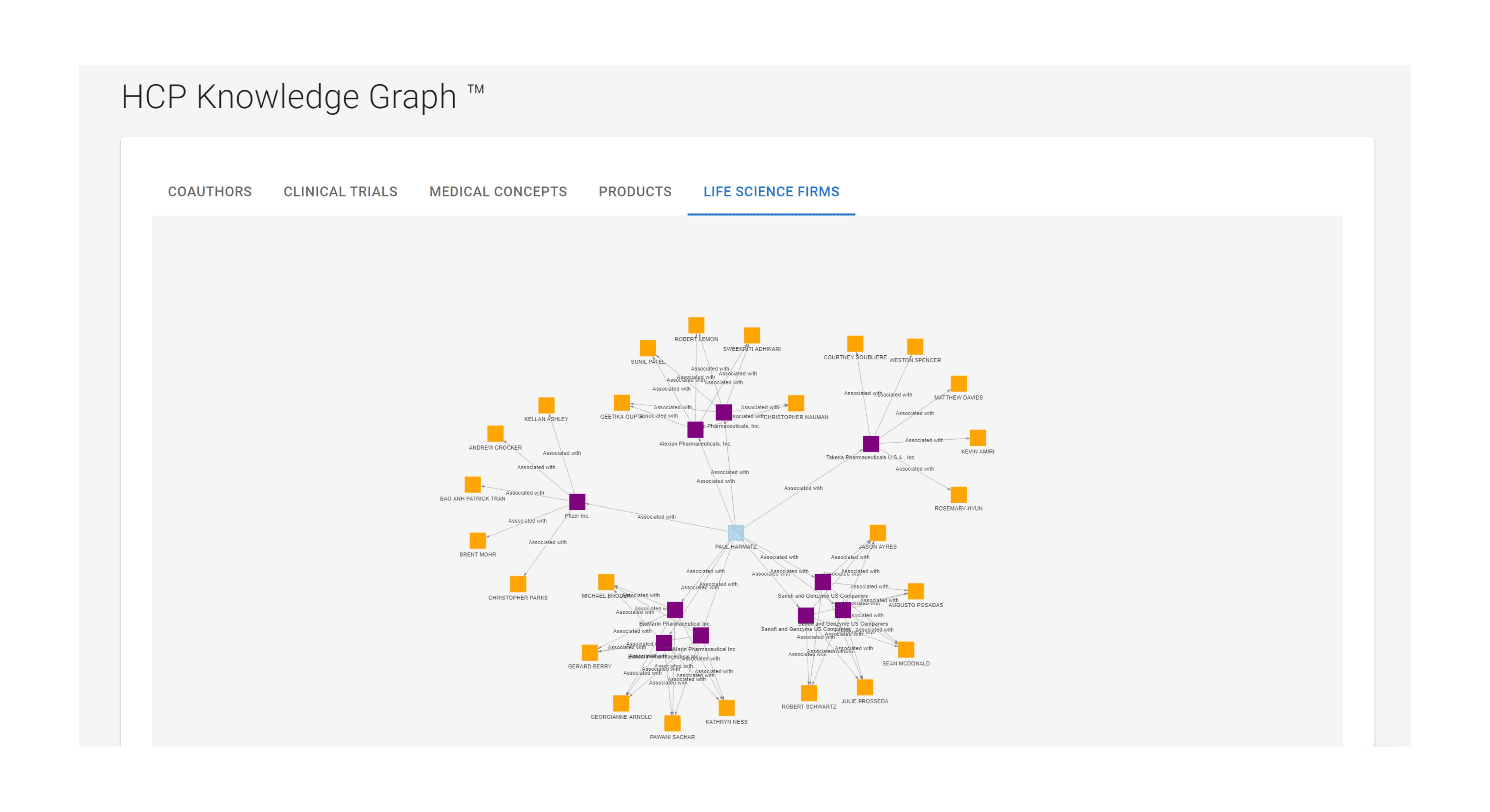The height and width of the screenshot is (812, 1490).
Task: Click the Kathryn Ness node
Action: (x=726, y=708)
